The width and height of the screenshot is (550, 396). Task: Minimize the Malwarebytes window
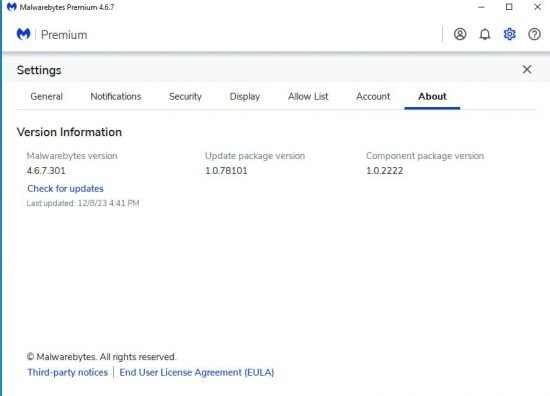481,7
